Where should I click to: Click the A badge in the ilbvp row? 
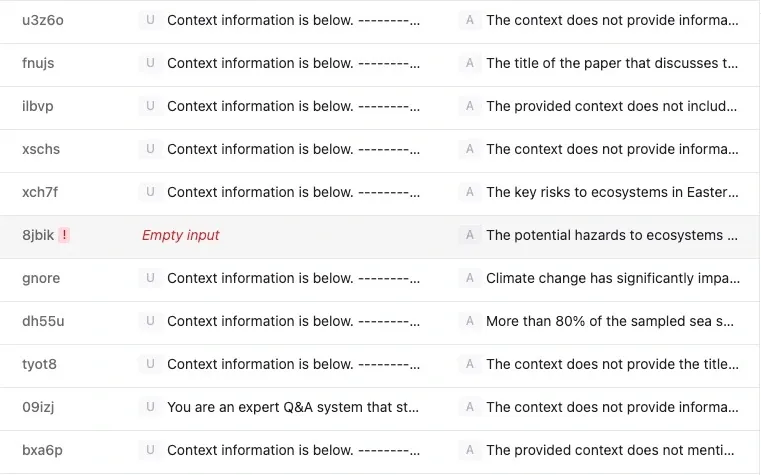click(x=469, y=106)
